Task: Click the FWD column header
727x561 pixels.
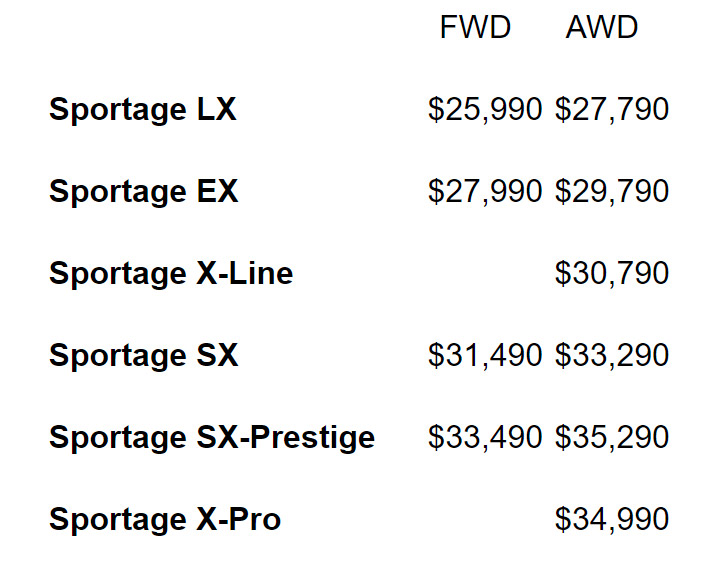Action: click(475, 28)
